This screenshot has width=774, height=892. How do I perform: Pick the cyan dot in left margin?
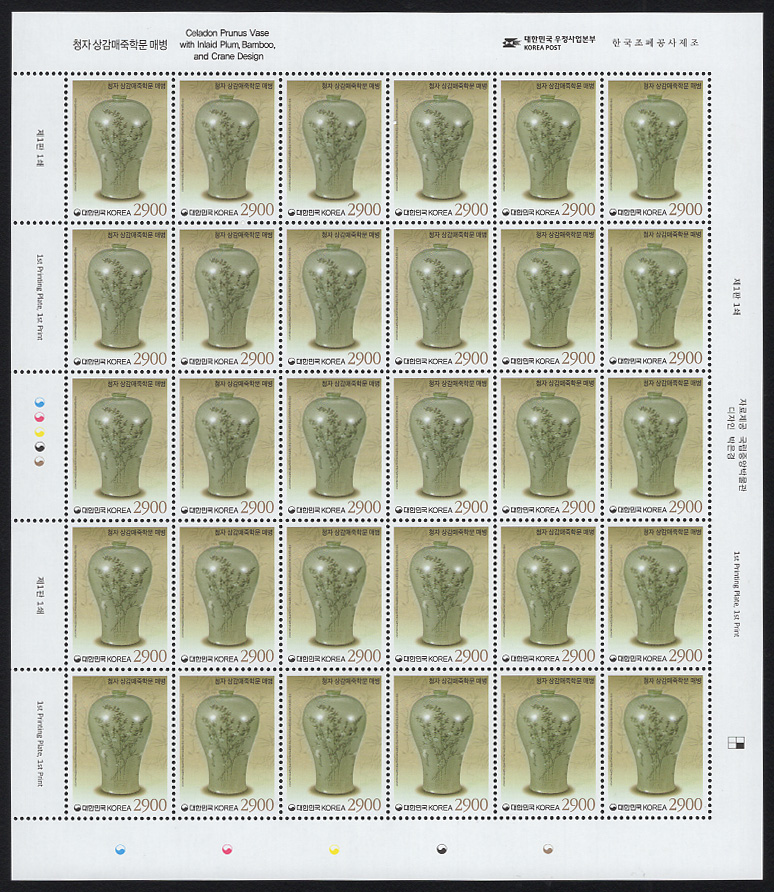(x=40, y=403)
